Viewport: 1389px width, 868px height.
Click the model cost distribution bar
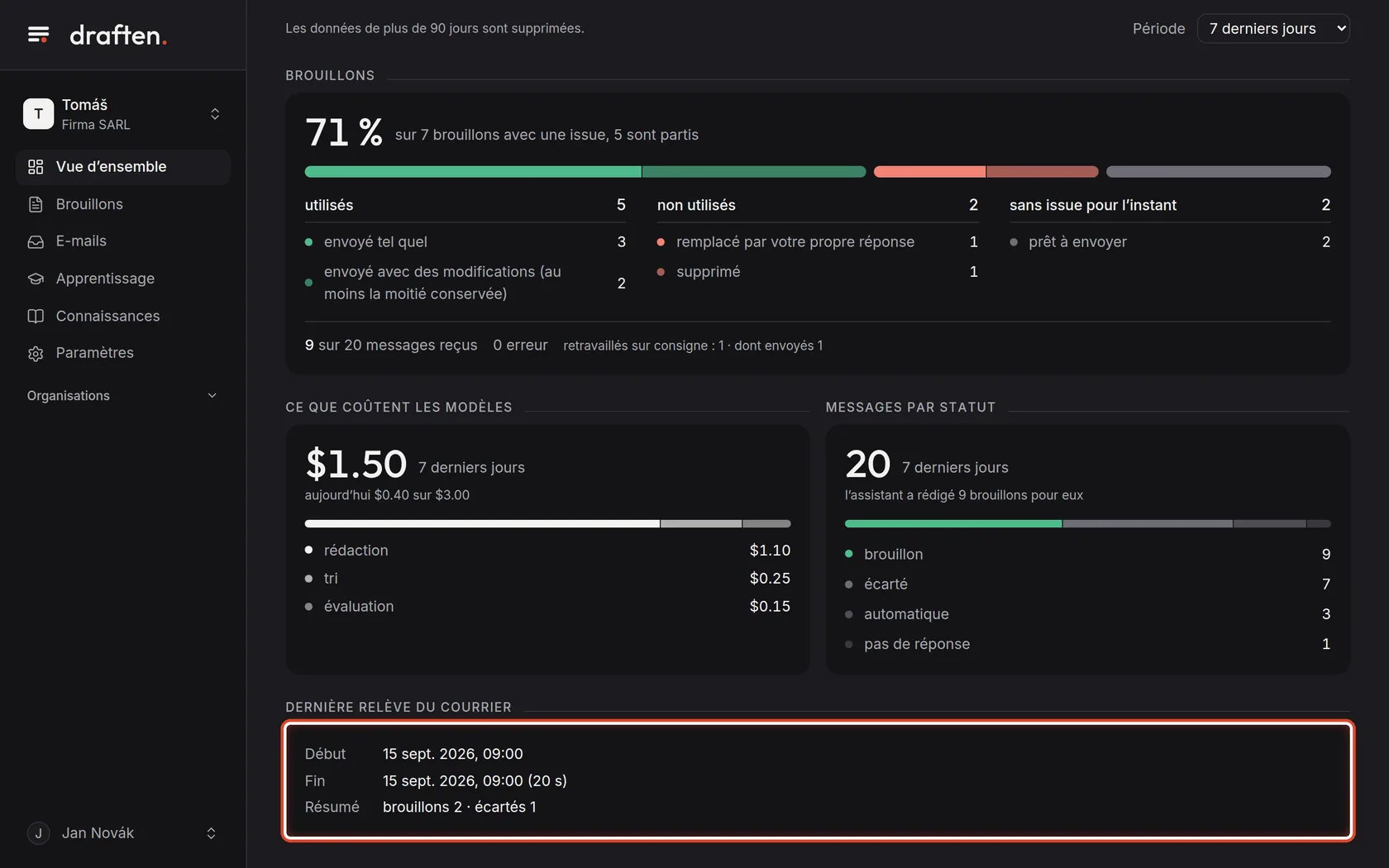[547, 524]
